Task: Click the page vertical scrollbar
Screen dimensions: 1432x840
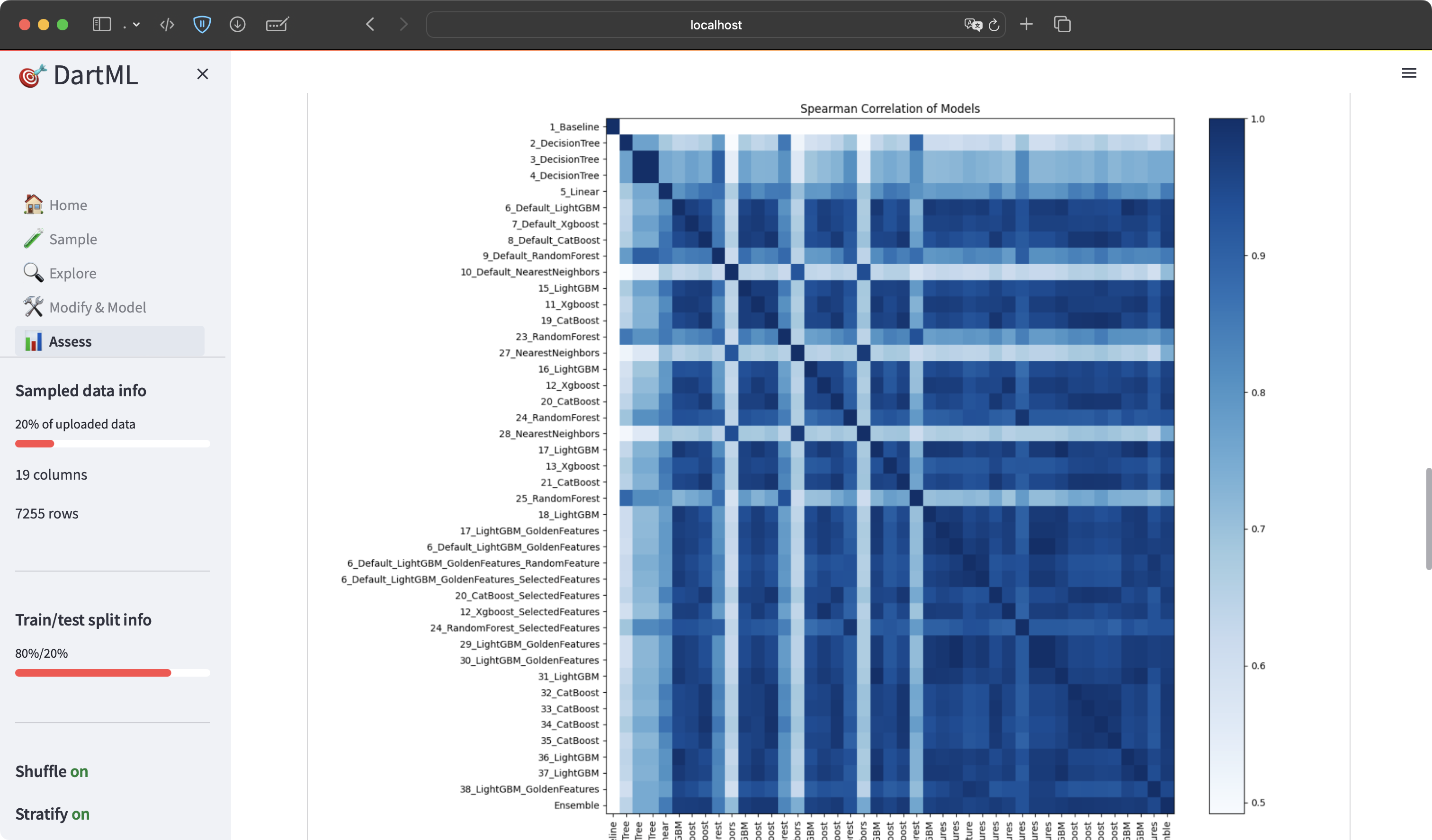Action: click(x=1428, y=518)
